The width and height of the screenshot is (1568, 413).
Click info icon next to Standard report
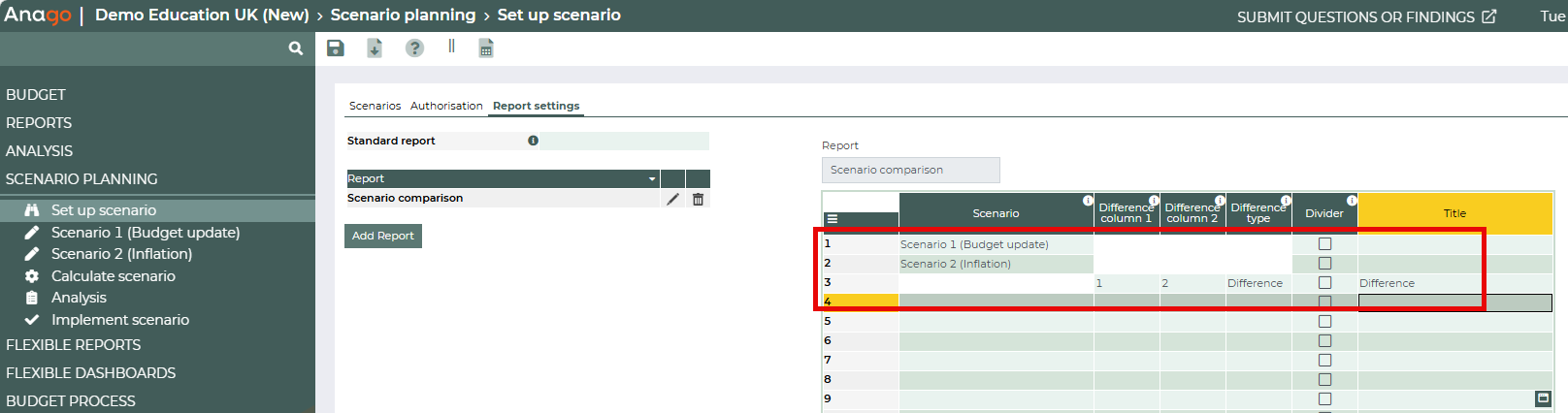533,141
